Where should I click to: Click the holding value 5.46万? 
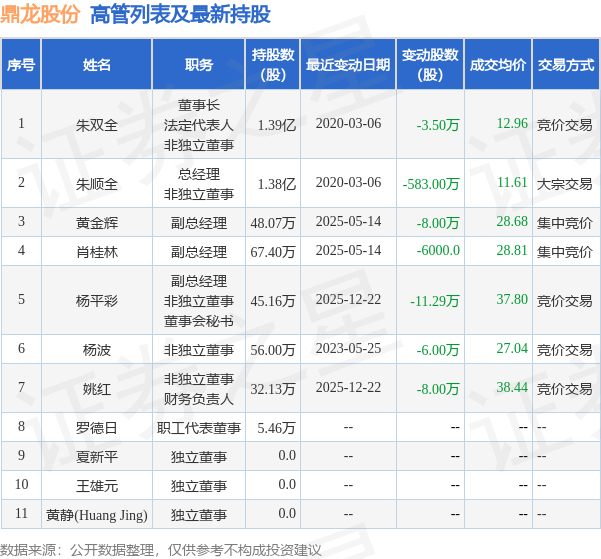(x=276, y=428)
